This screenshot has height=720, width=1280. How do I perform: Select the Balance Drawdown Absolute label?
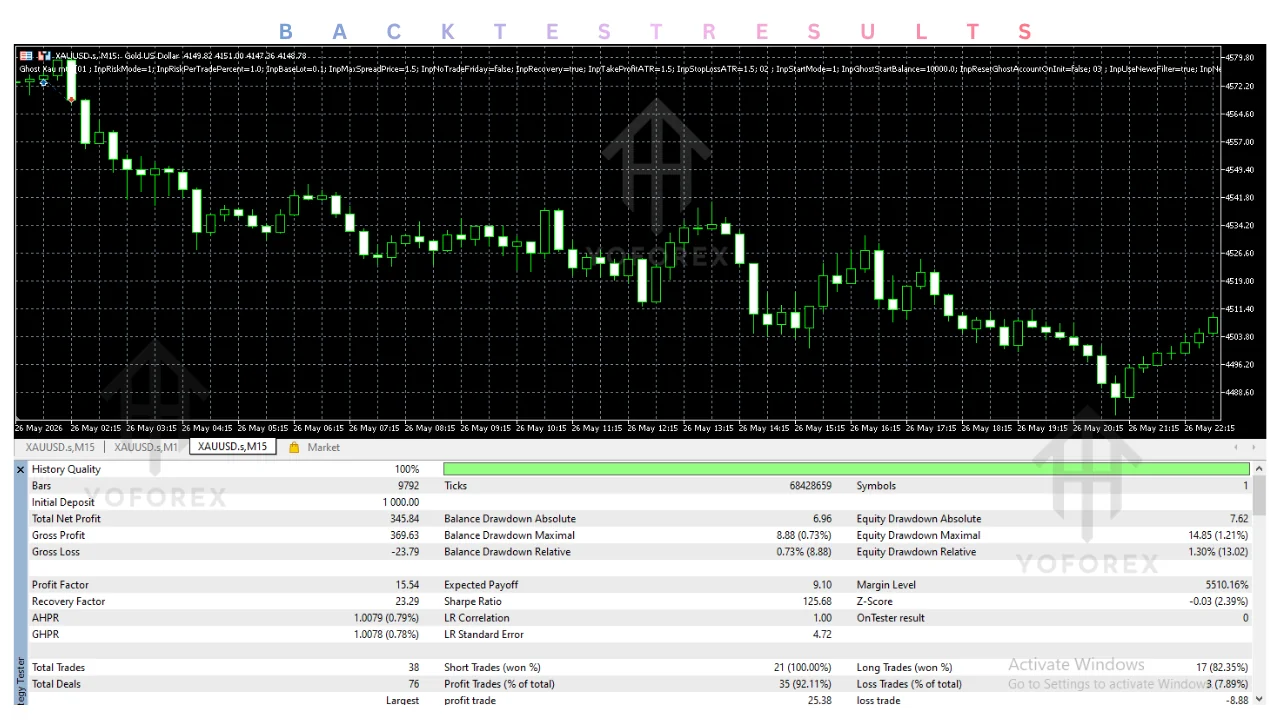click(x=510, y=519)
